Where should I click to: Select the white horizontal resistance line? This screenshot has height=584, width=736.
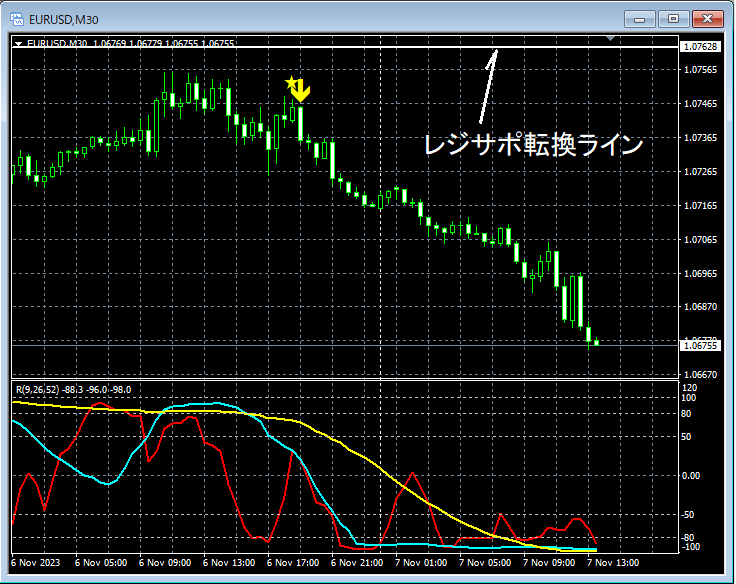[345, 47]
